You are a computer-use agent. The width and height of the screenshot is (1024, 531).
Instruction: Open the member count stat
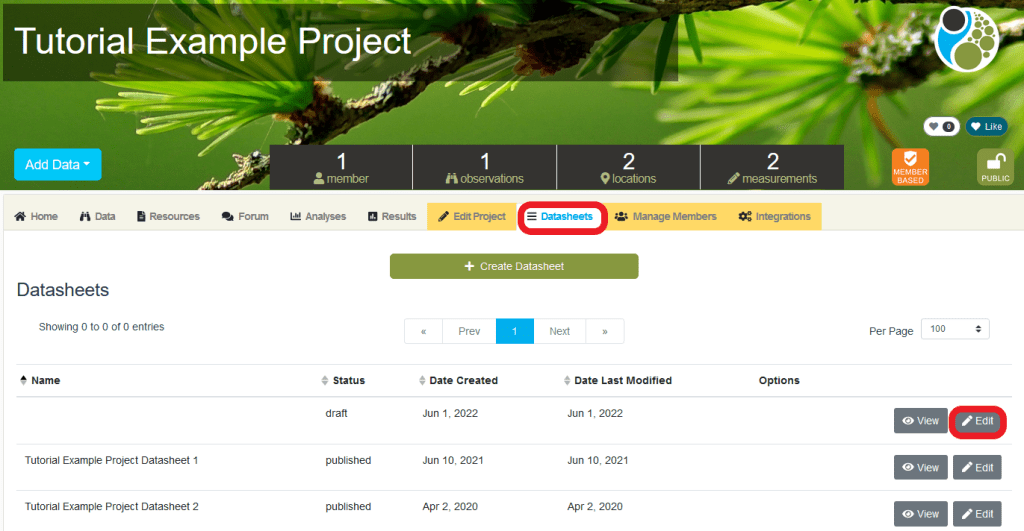click(341, 168)
